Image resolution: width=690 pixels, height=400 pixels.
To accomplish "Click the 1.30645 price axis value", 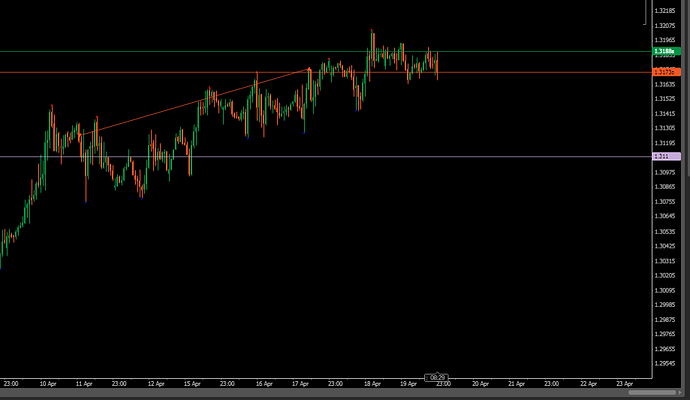I will [x=665, y=216].
